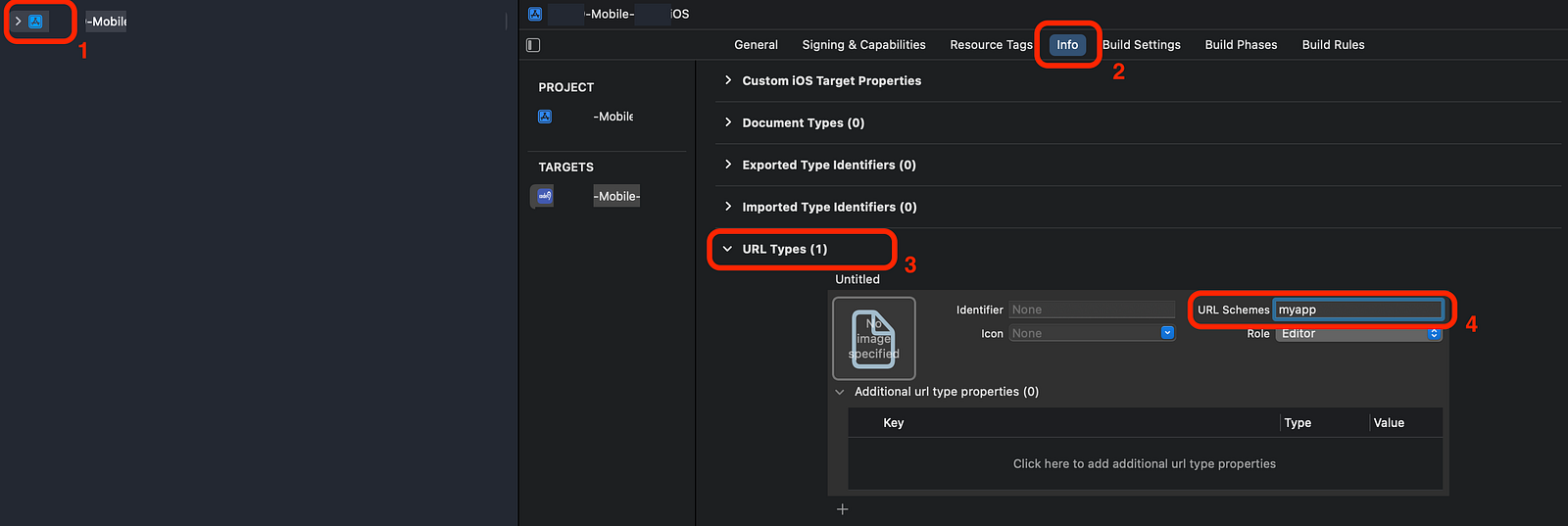
Task: Click here to add additional url type properties
Action: click(1145, 464)
